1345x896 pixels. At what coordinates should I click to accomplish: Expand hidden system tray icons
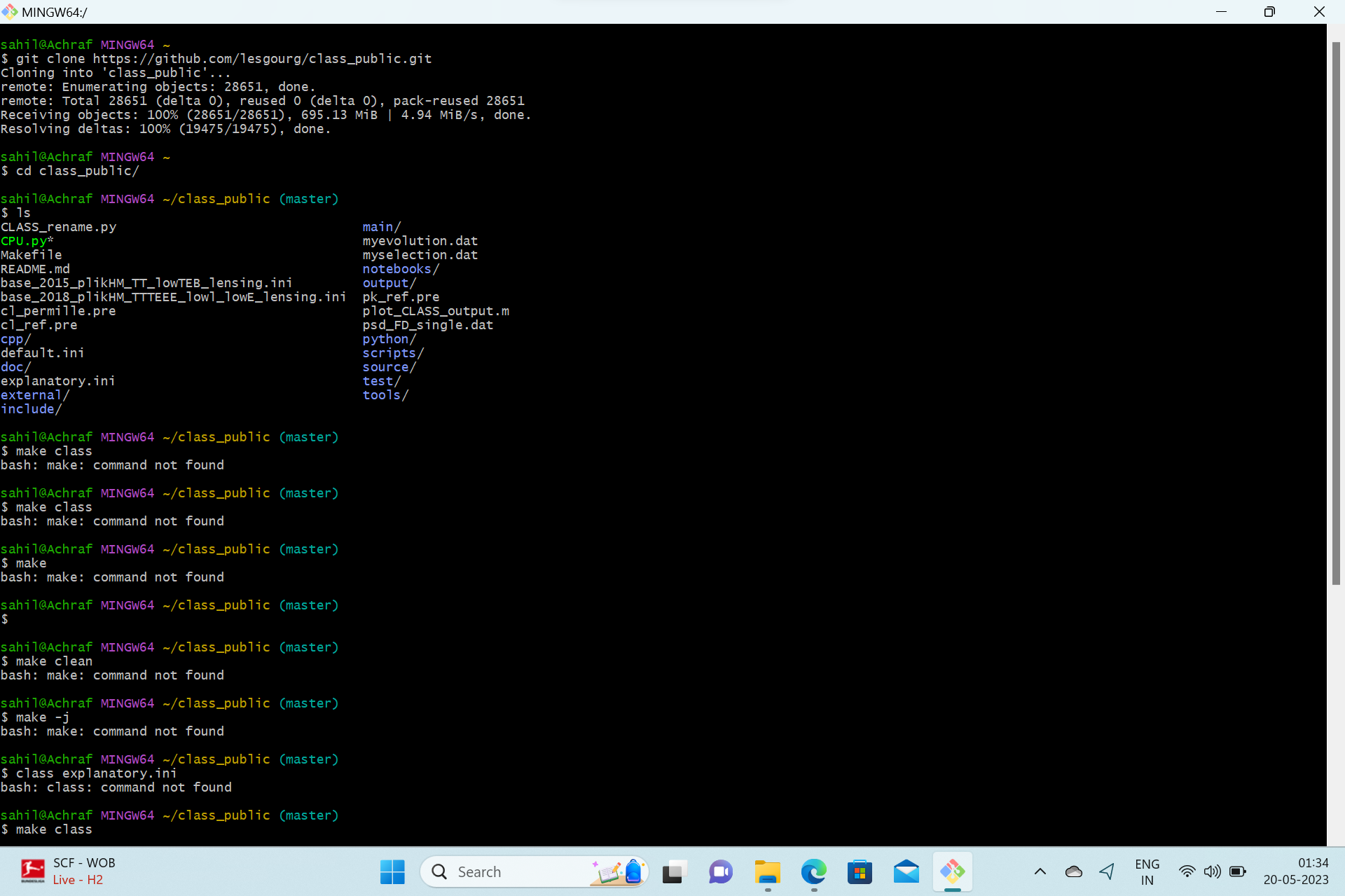pyautogui.click(x=1040, y=871)
